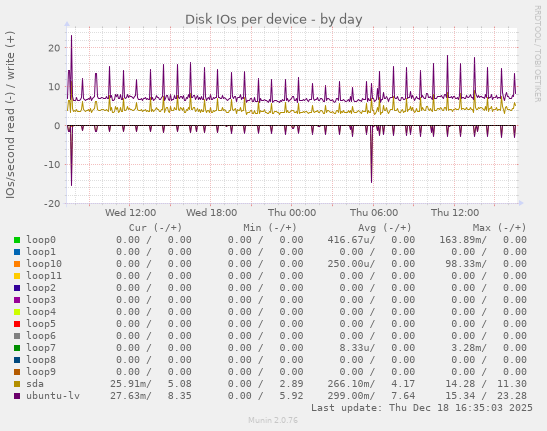Viewport: 547px width, 431px height.
Task: Click the y-axis value -10 label
Action: 53,164
